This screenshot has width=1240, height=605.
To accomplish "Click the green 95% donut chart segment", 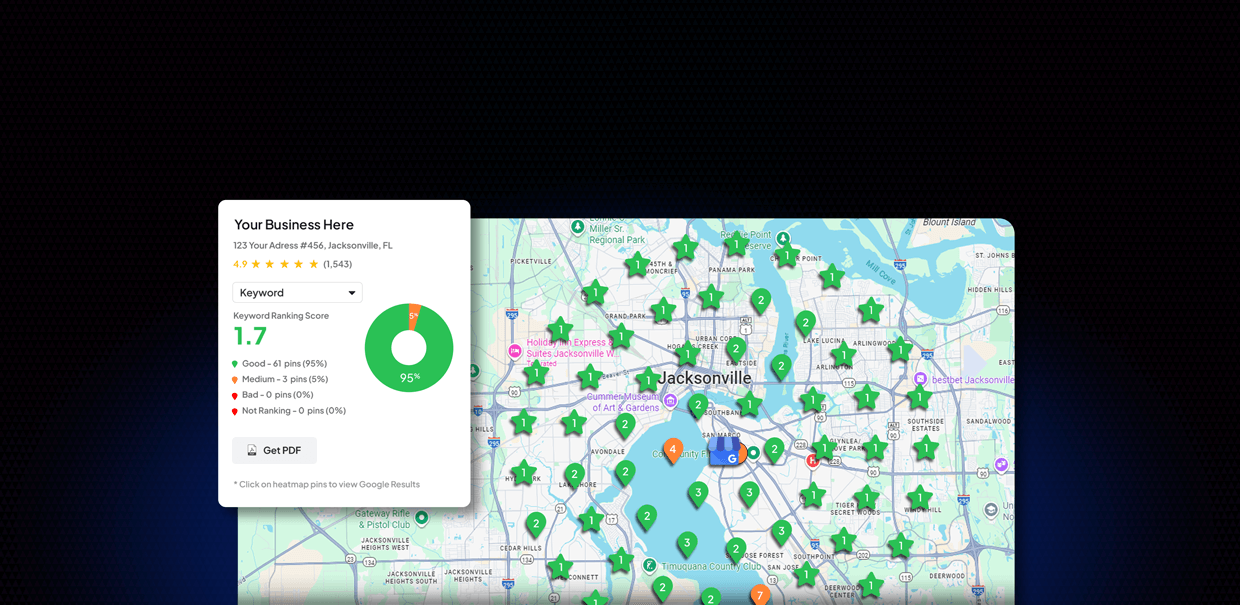I will click(409, 377).
